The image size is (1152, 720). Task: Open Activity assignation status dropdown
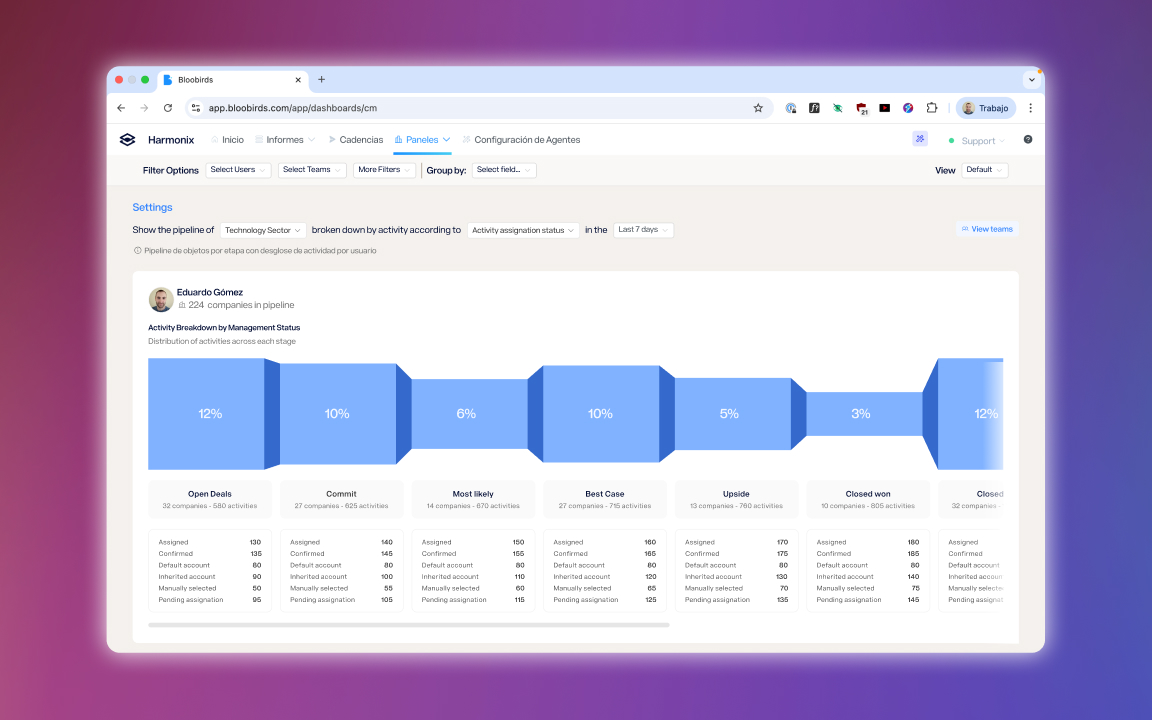[x=523, y=230]
